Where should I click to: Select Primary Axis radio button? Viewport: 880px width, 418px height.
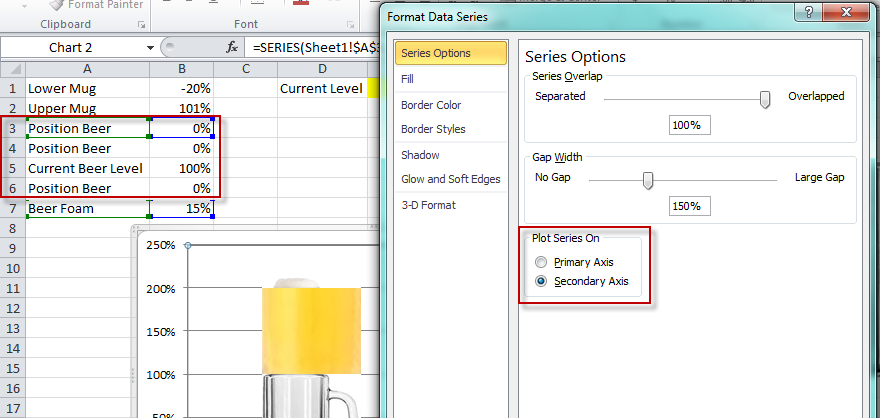(541, 262)
